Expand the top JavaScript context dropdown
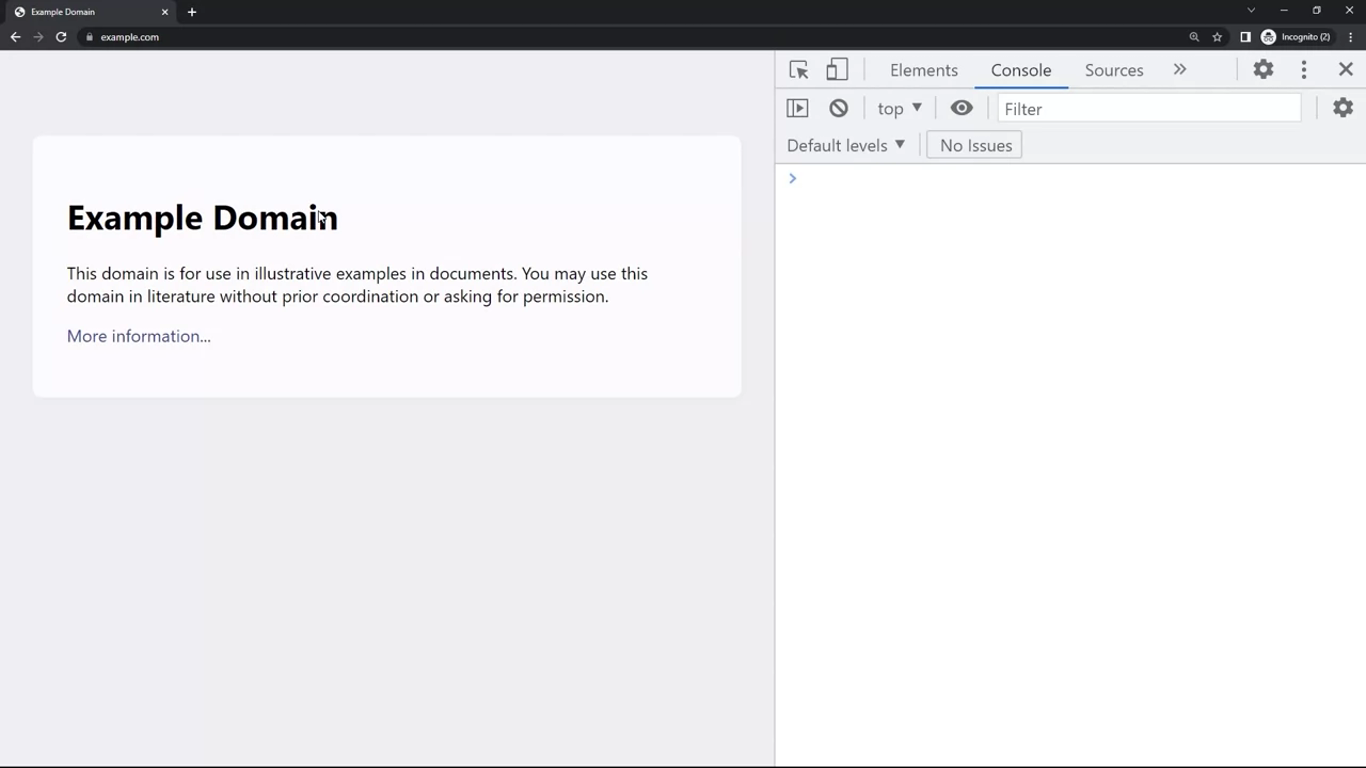Viewport: 1366px width, 768px height. point(899,108)
